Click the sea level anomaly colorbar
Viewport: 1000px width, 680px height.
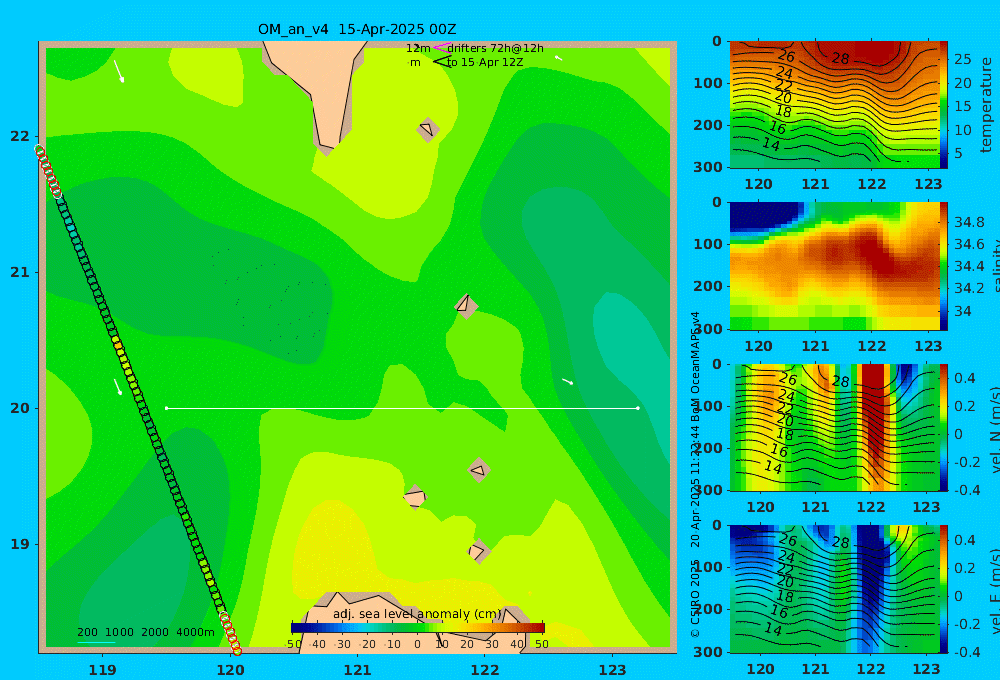click(x=418, y=628)
